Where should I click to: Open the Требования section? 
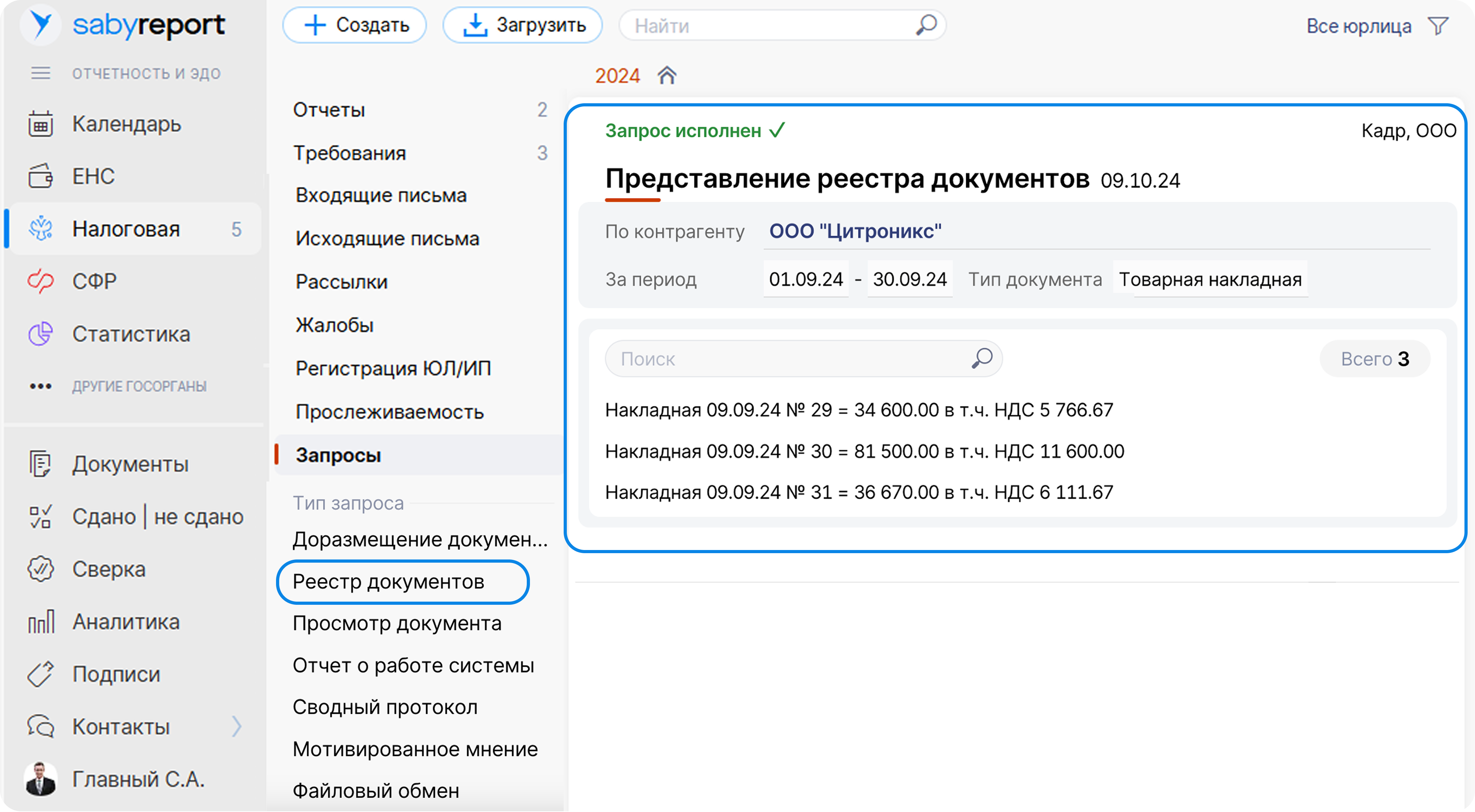coord(349,153)
